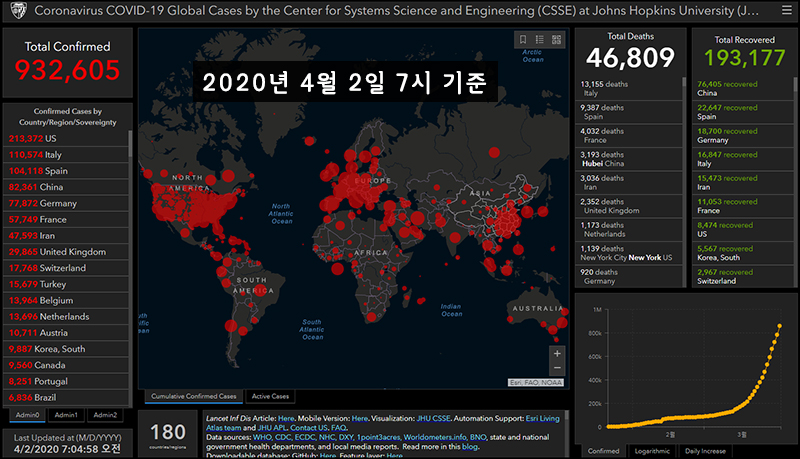Image resolution: width=800 pixels, height=459 pixels.
Task: Select the '82,361 China' row
Action: (x=66, y=187)
